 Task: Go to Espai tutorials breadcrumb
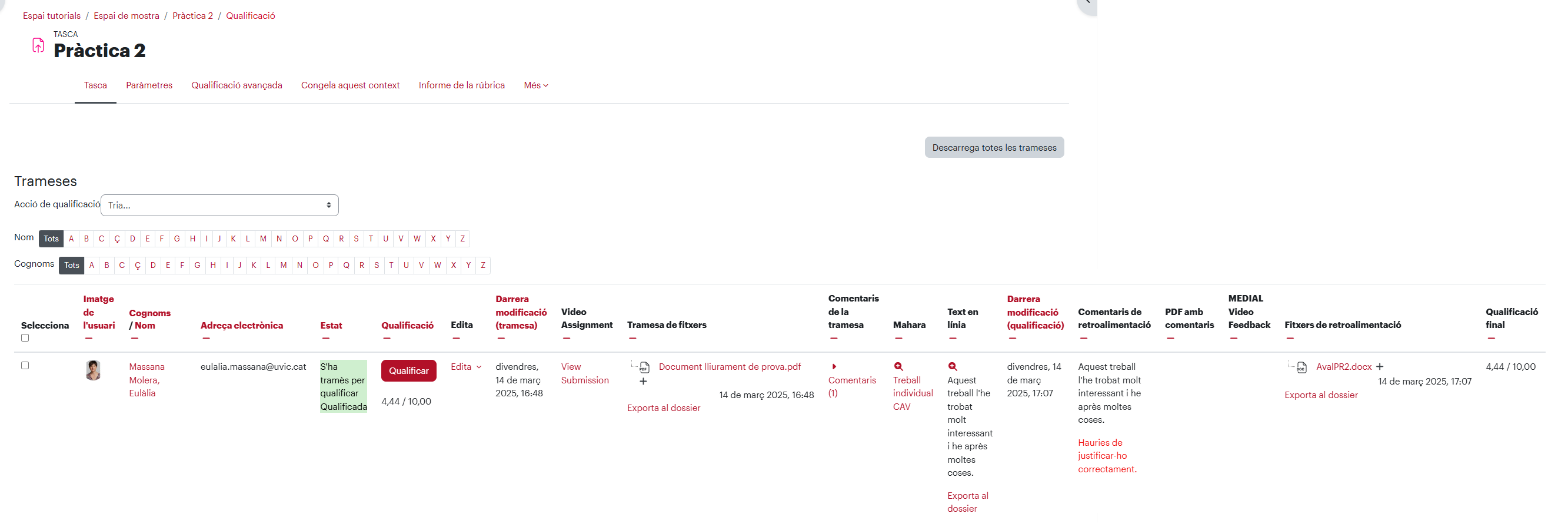pos(52,16)
